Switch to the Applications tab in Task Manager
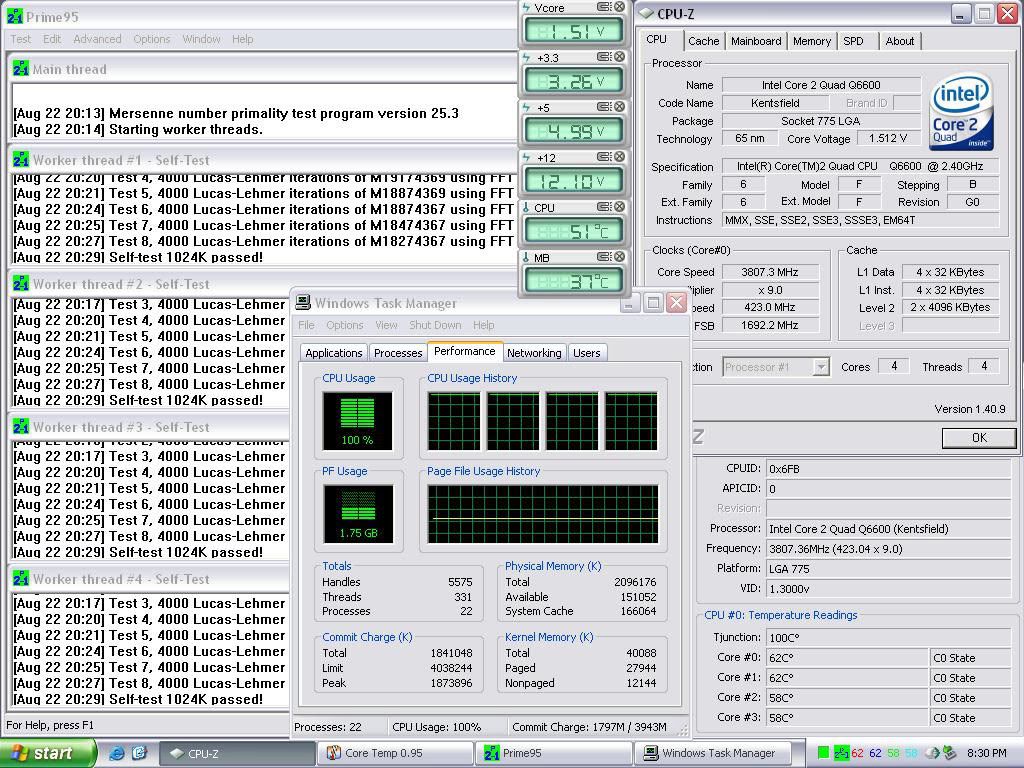The image size is (1024, 768). click(x=334, y=353)
